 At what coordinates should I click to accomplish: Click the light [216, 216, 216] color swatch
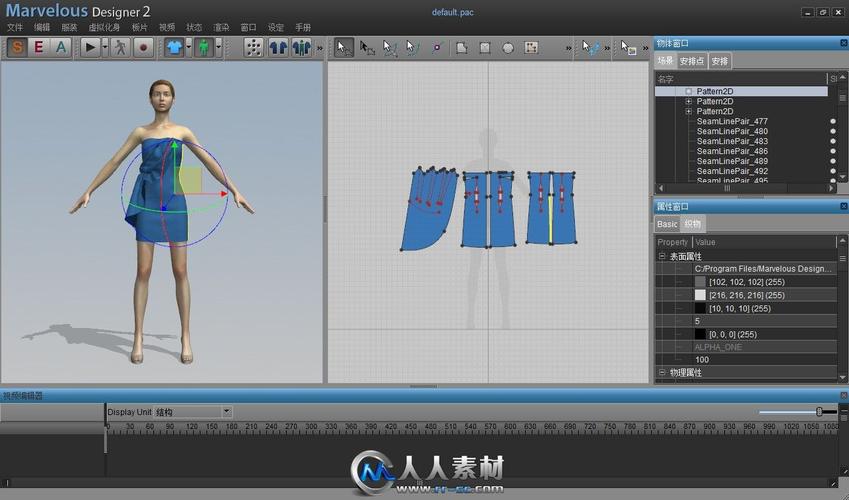tap(700, 295)
